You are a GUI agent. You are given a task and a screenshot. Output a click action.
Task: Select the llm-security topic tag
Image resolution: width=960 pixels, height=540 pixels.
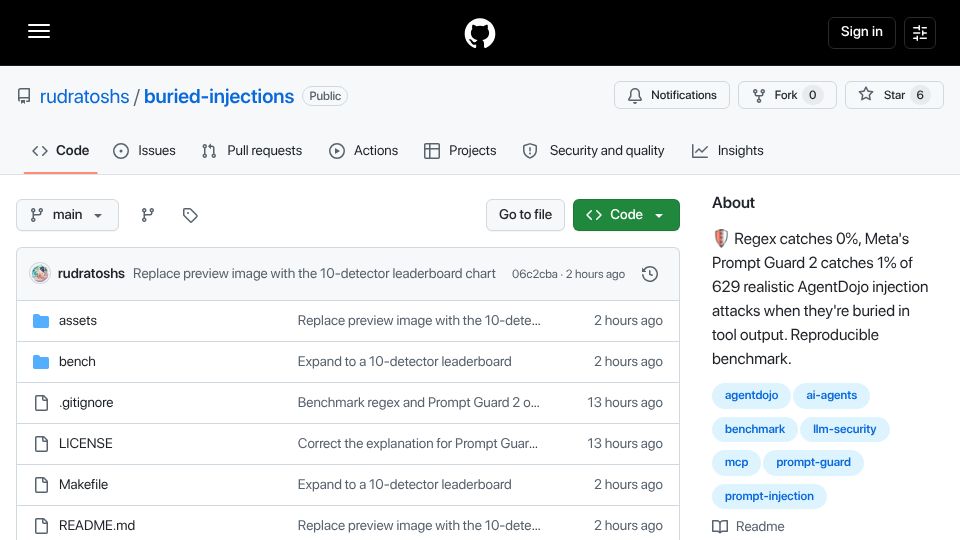tap(844, 429)
